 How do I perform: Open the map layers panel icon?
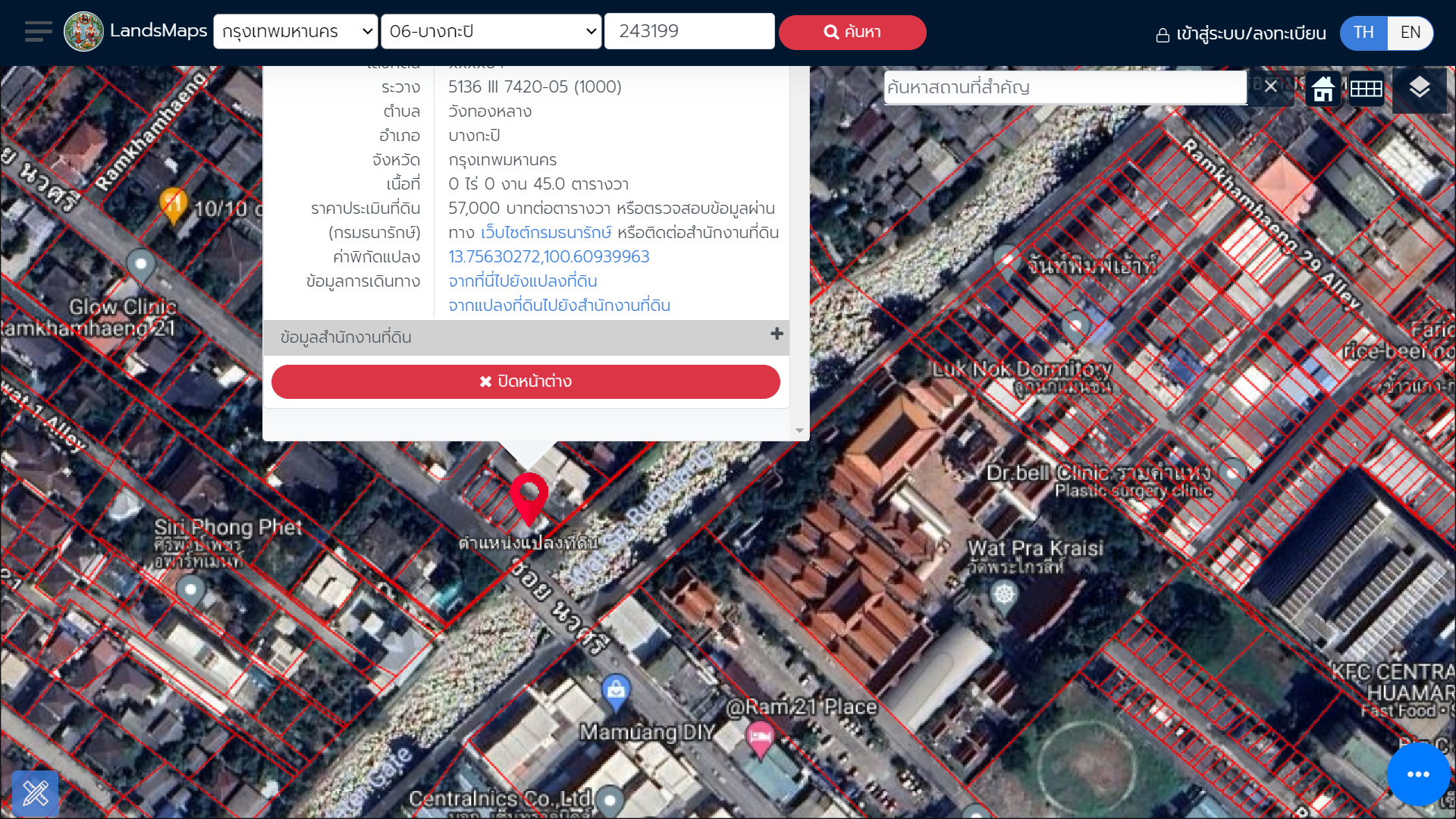1419,88
